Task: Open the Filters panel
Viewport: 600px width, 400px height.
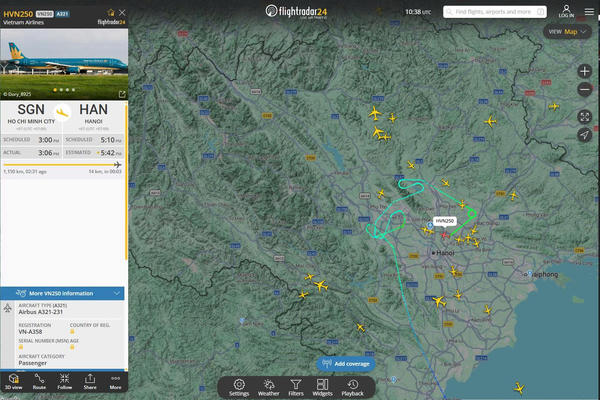Action: click(x=296, y=387)
